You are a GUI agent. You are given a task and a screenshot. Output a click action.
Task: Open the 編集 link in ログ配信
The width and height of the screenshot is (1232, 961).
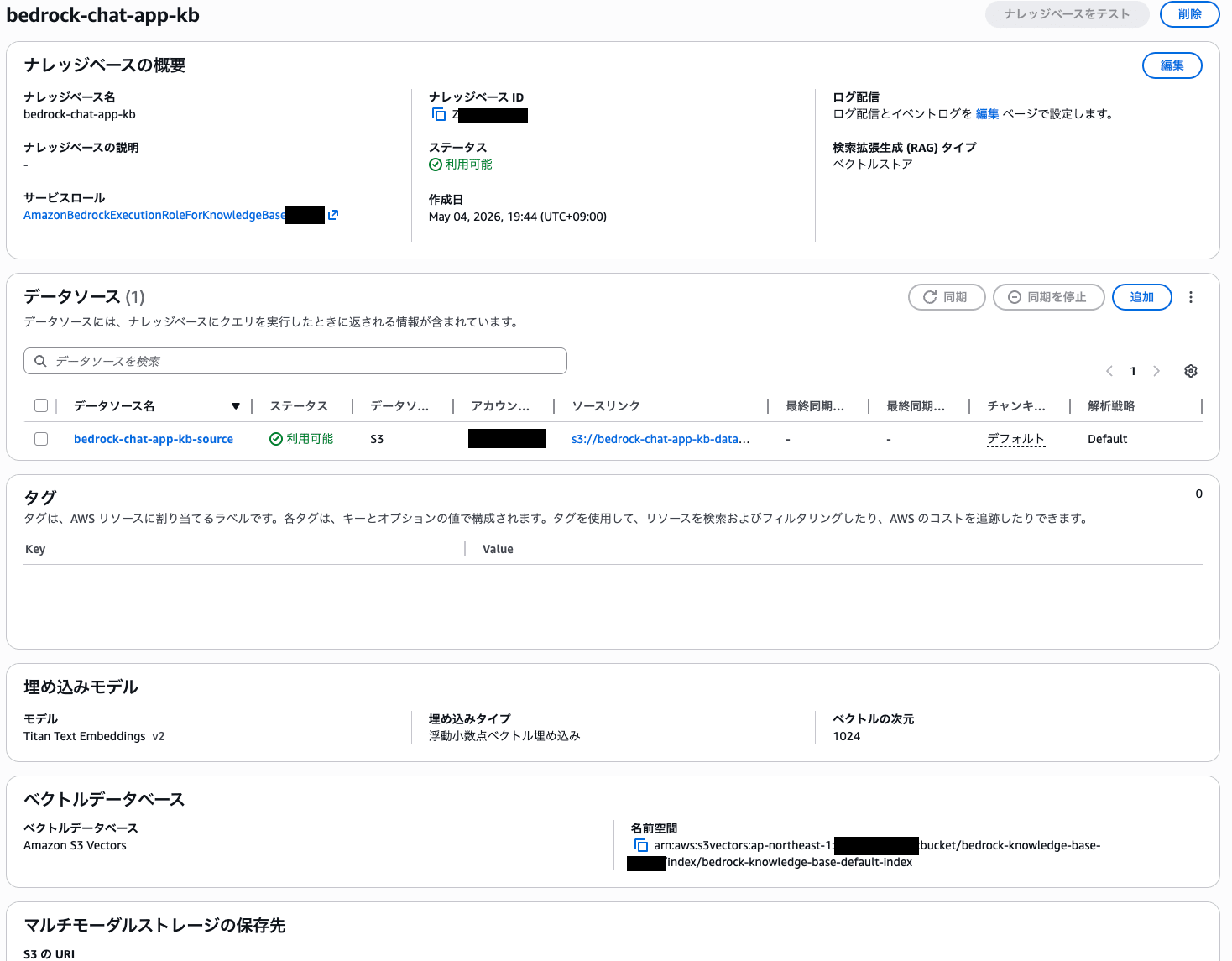tap(988, 114)
